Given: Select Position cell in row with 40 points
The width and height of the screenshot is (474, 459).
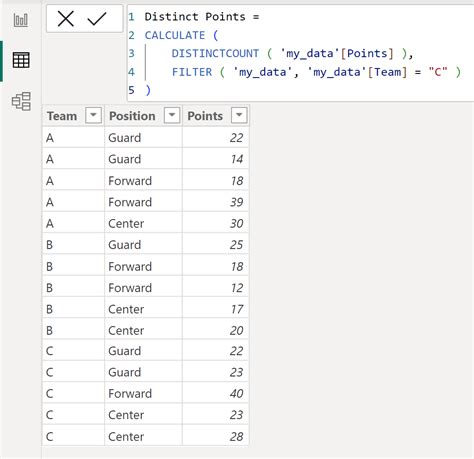Looking at the screenshot, I should coord(143,393).
